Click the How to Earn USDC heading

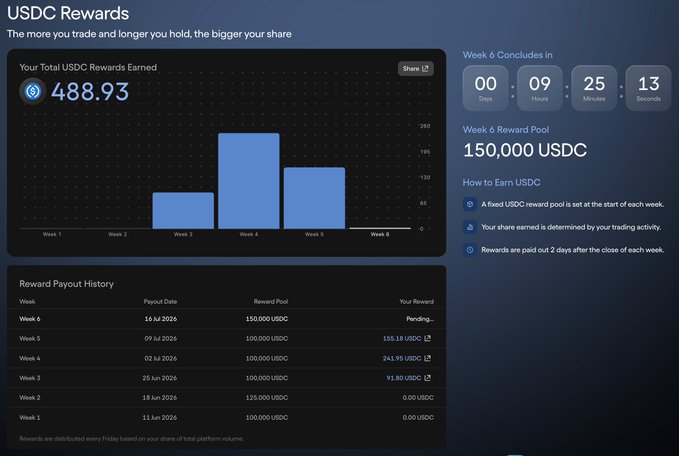click(x=501, y=182)
